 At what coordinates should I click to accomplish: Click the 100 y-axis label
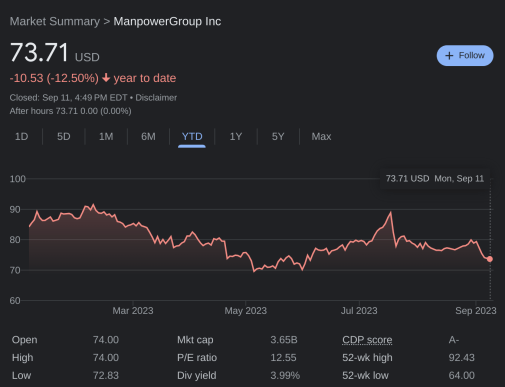18,179
